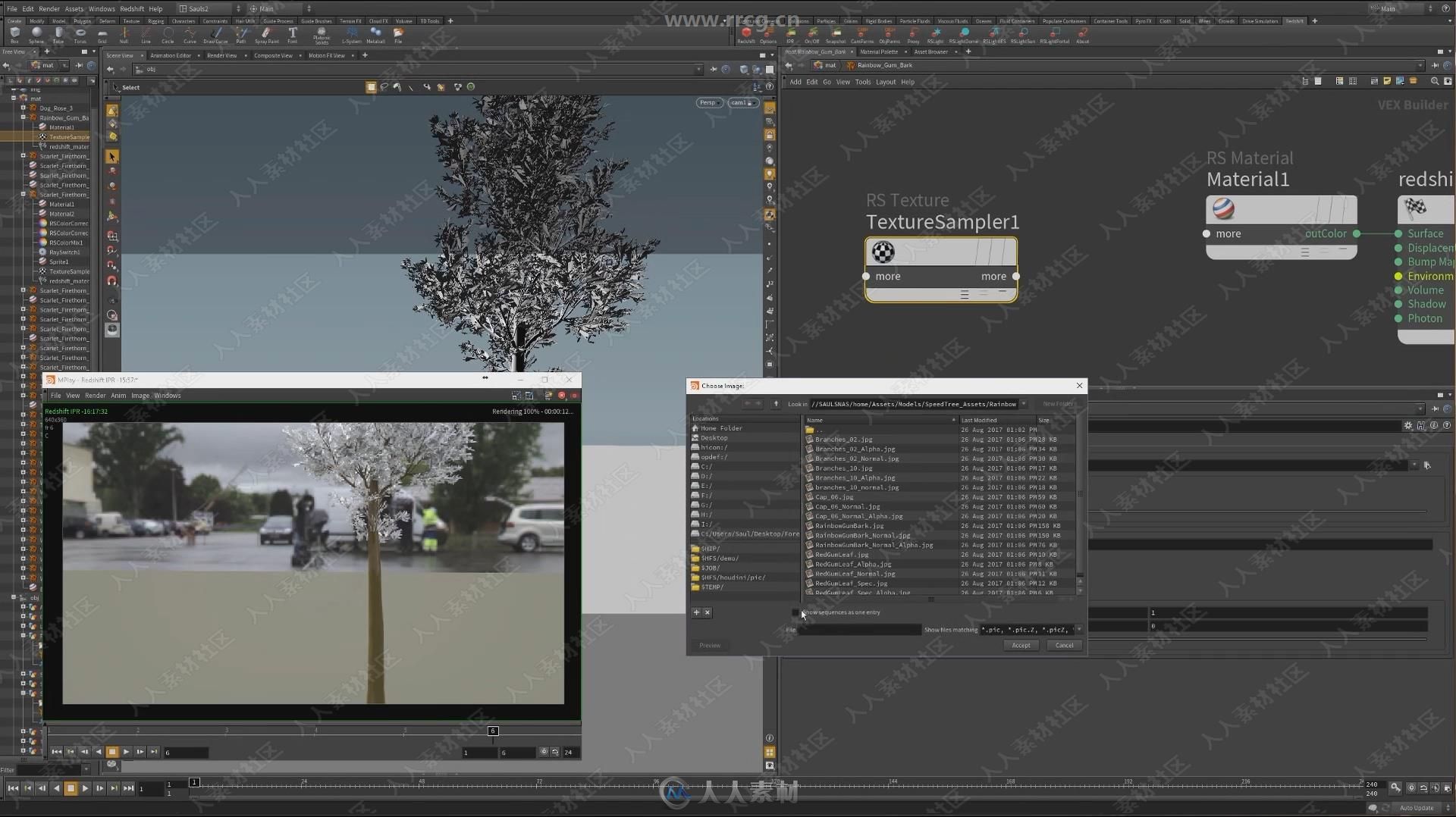The width and height of the screenshot is (1456, 817).
Task: Select the Font shelf tool
Action: [293, 35]
